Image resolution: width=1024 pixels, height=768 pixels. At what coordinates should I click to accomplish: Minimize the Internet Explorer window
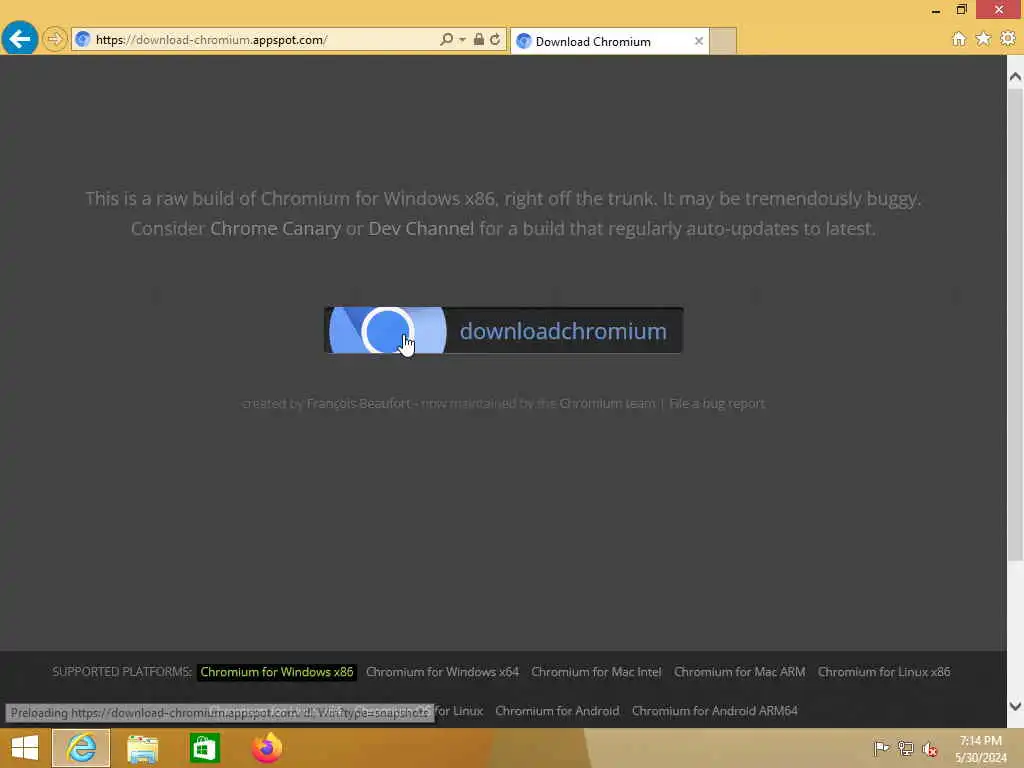(x=936, y=10)
